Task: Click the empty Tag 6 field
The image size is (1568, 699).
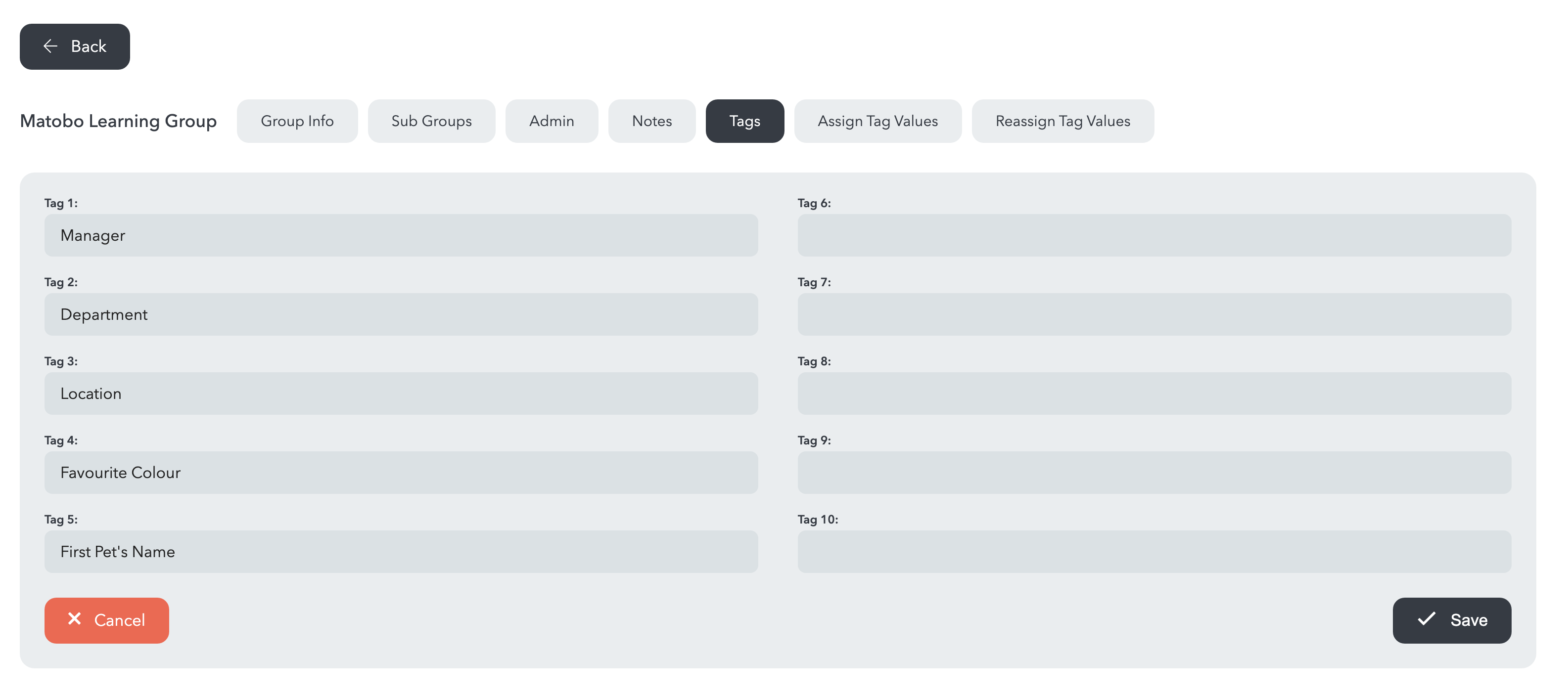Action: pyautogui.click(x=1154, y=235)
